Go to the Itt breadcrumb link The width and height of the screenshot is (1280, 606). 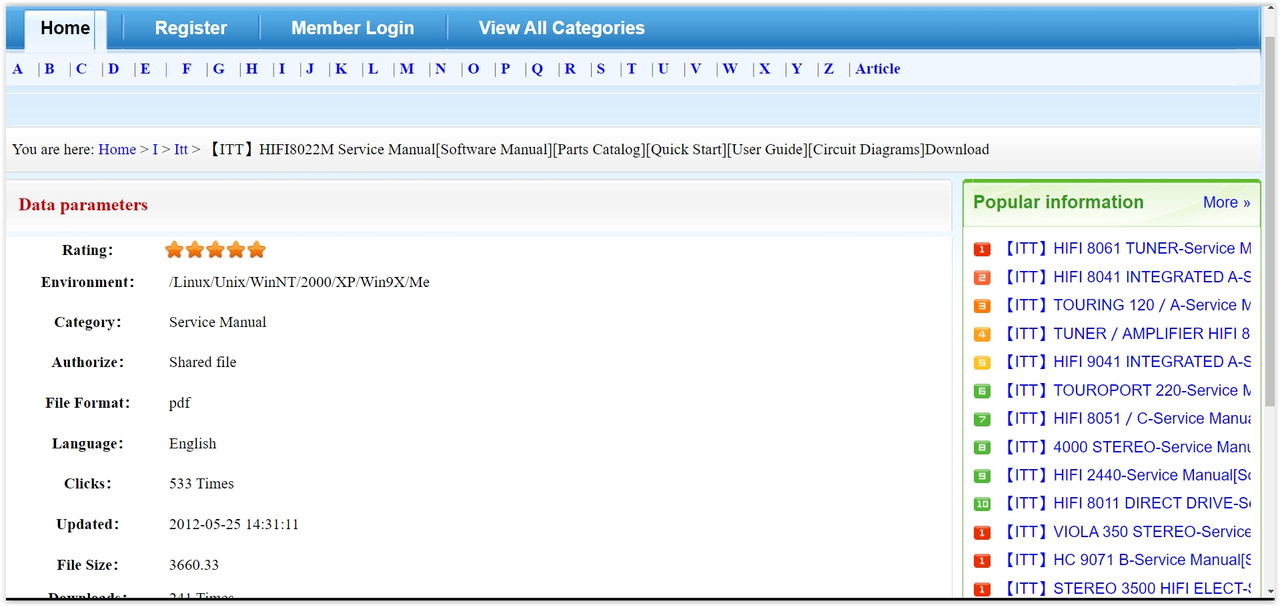pos(181,149)
